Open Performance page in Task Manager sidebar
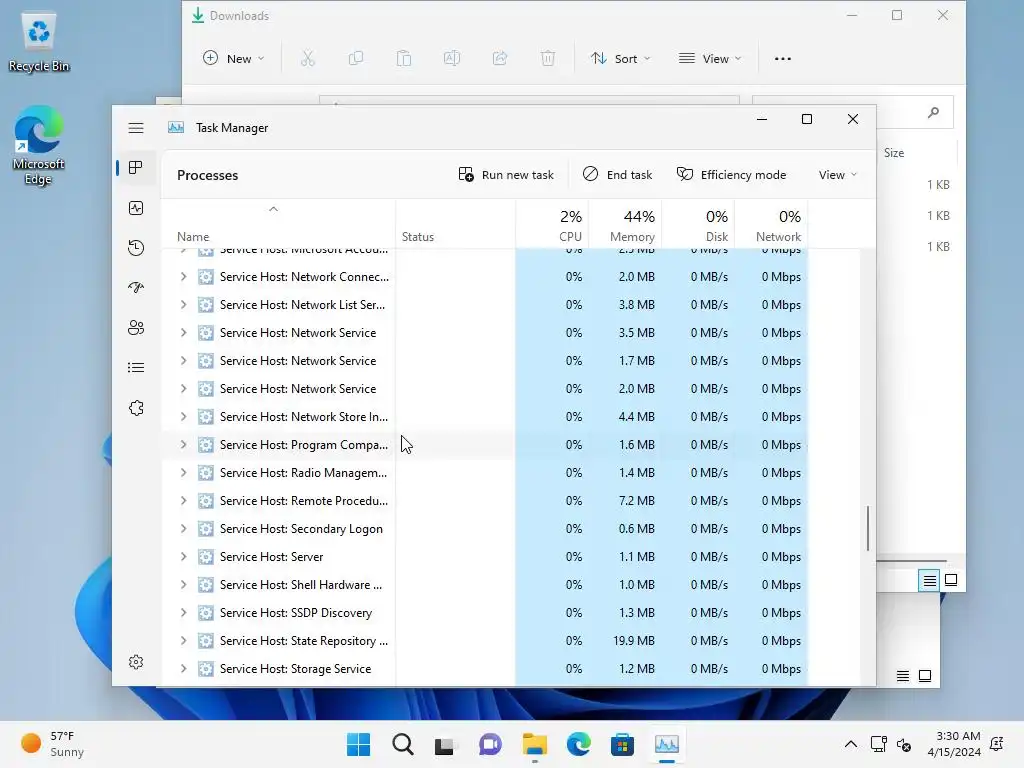Viewport: 1024px width, 768px height. pyautogui.click(x=136, y=208)
